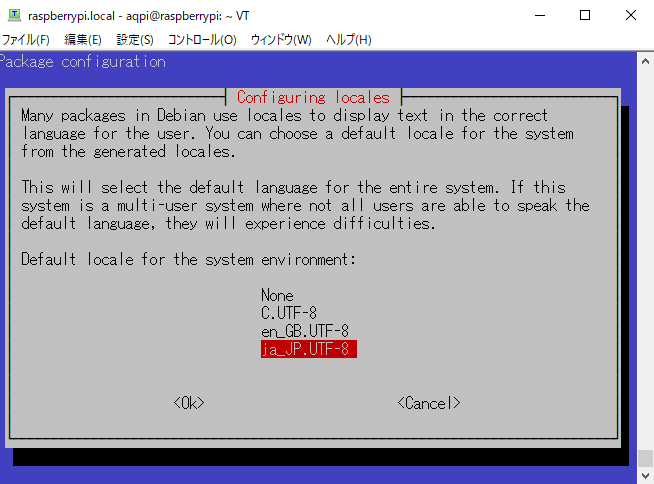Click the scrollbar up arrow
Screen dimensions: 654x484
(x=645, y=61)
